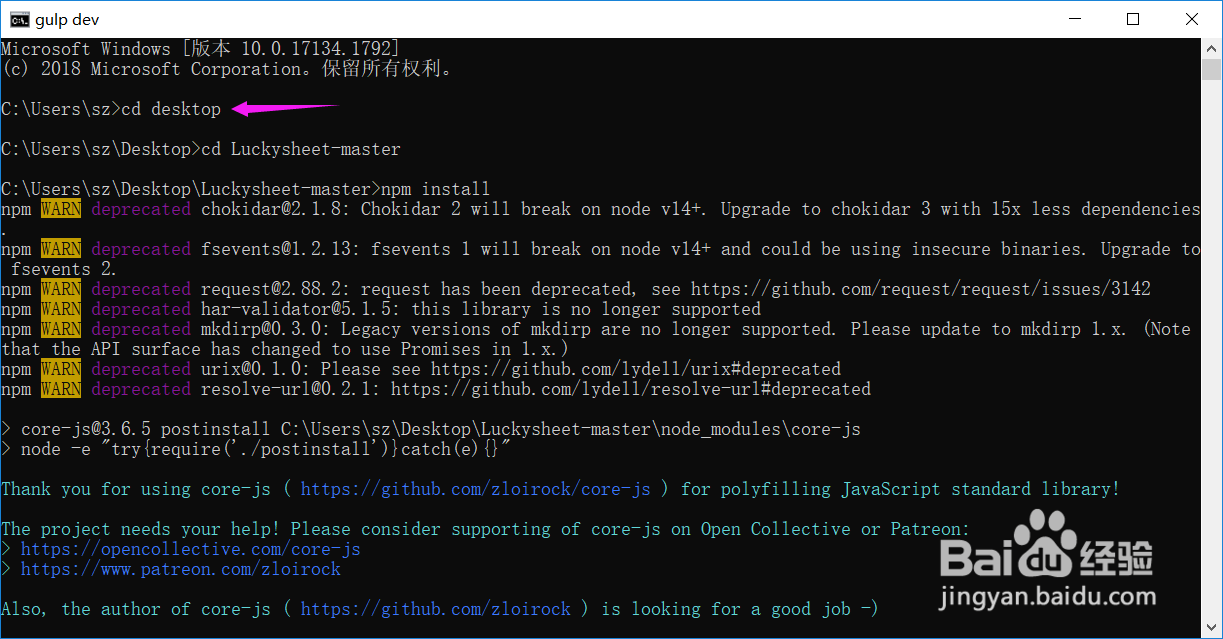
Task: Minimize the gulp dev console window
Action: (1073, 19)
